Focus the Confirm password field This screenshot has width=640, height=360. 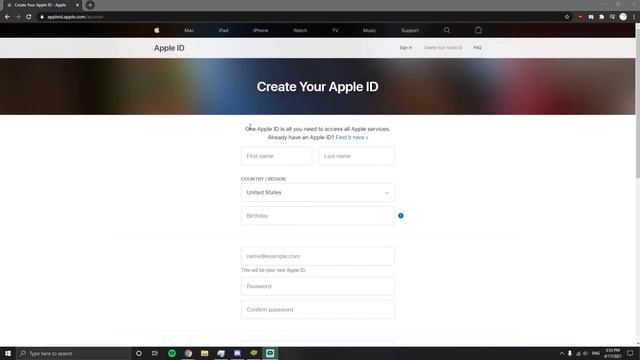point(318,309)
